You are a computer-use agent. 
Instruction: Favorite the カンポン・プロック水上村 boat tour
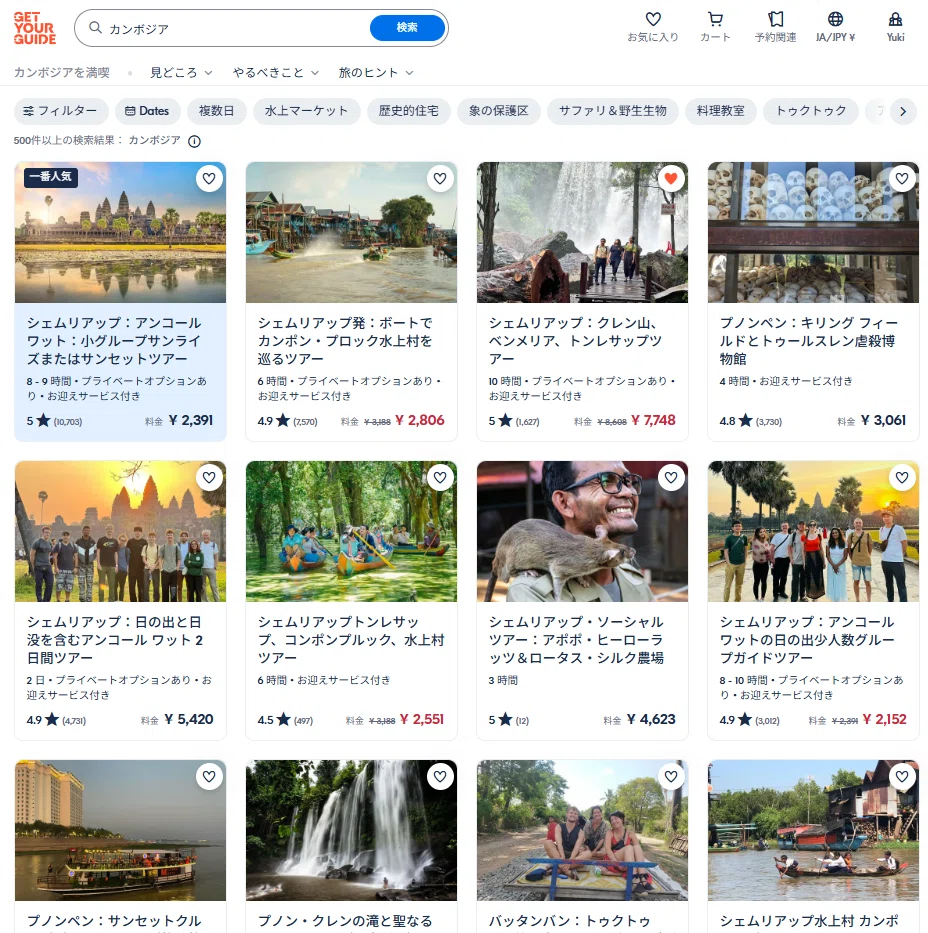pos(440,179)
